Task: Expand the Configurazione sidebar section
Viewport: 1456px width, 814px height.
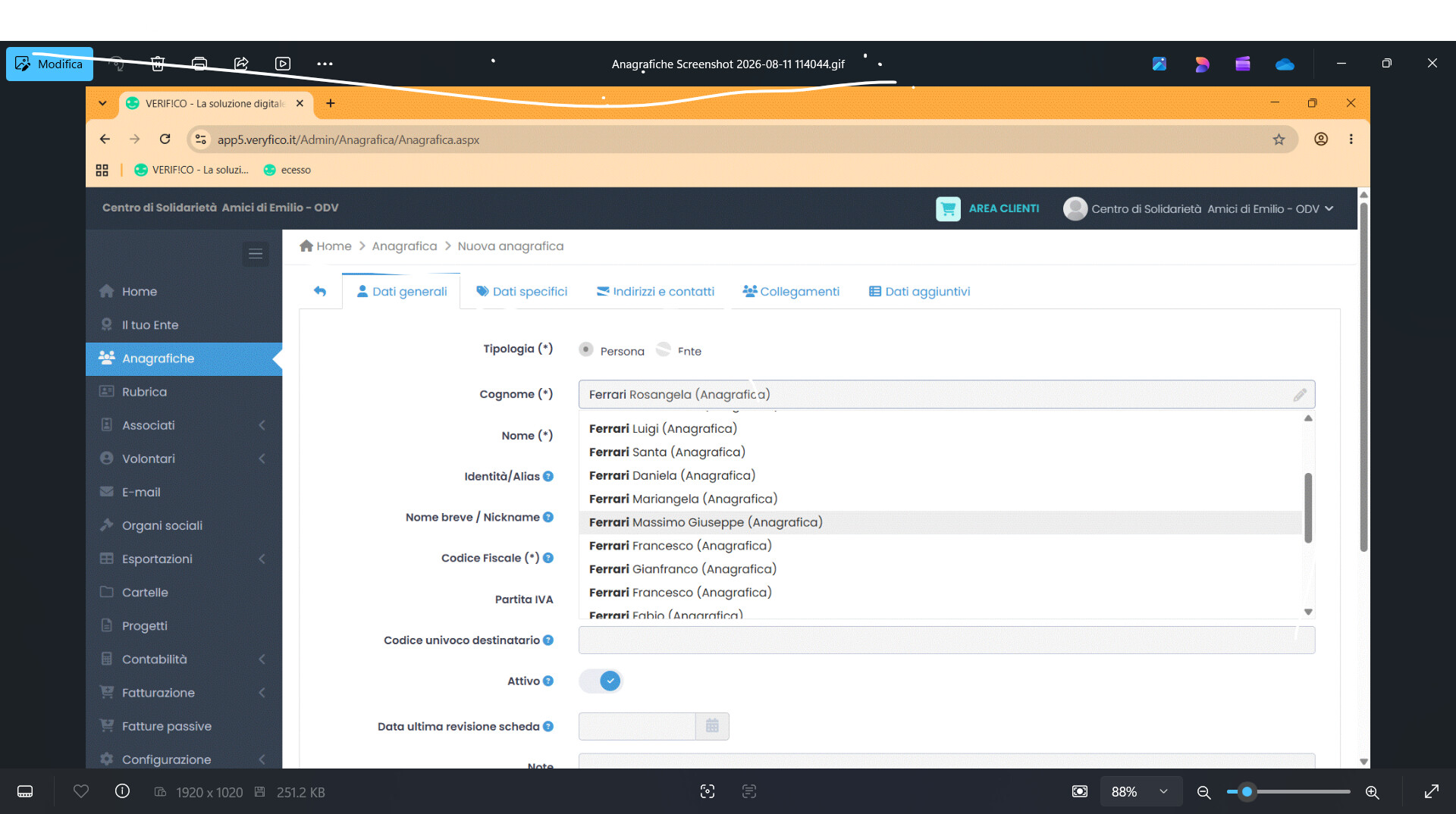Action: pyautogui.click(x=184, y=759)
